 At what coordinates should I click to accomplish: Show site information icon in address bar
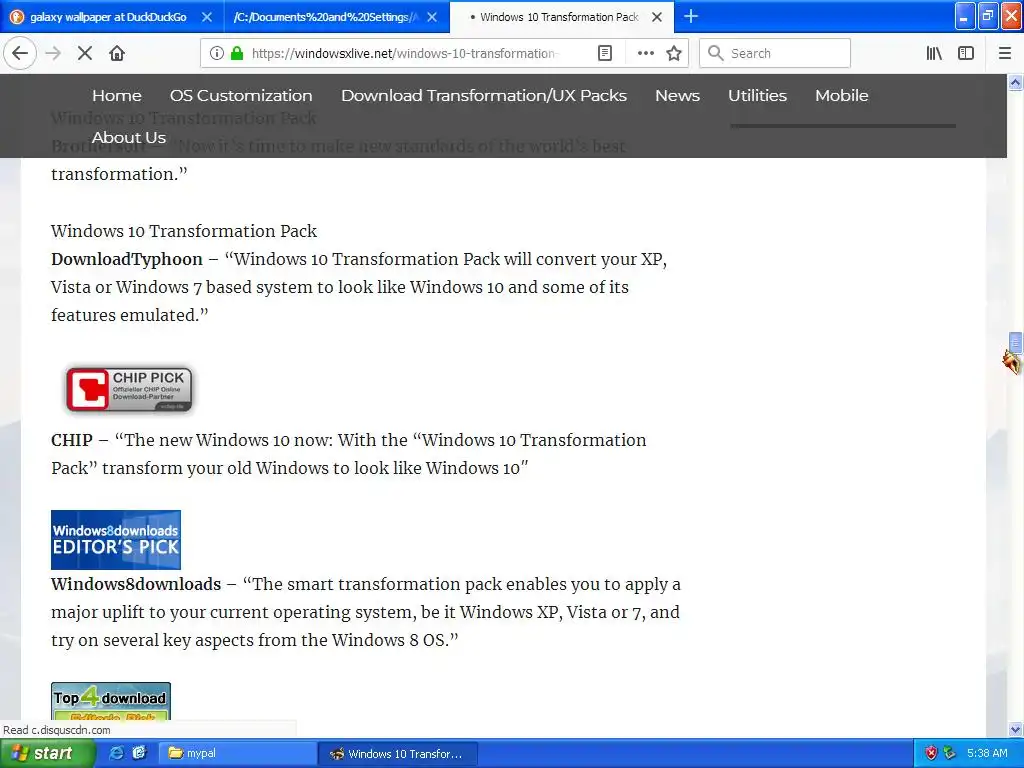point(216,53)
